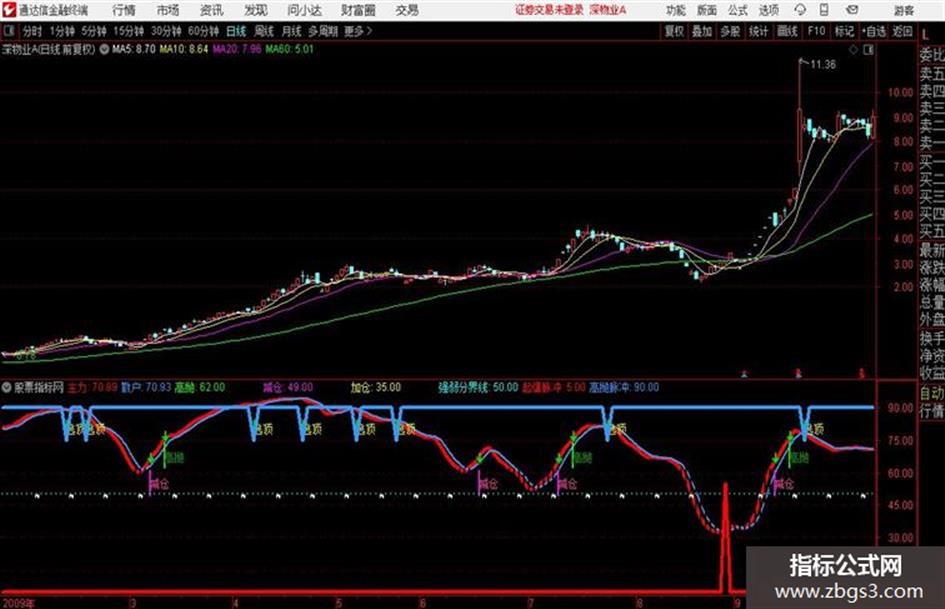Click the 复权 toolbar button
945x609 pixels.
674,31
